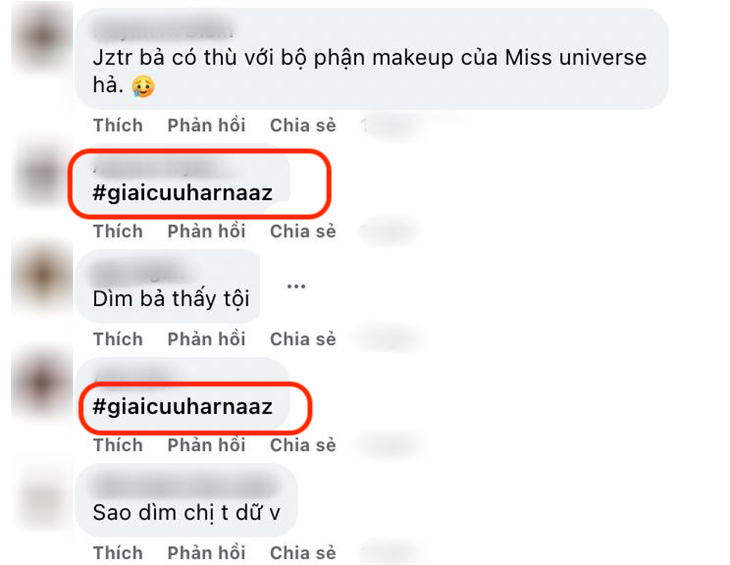Open profile picture of the top commenter
Image resolution: width=730 pixels, height=565 pixels.
[41, 37]
